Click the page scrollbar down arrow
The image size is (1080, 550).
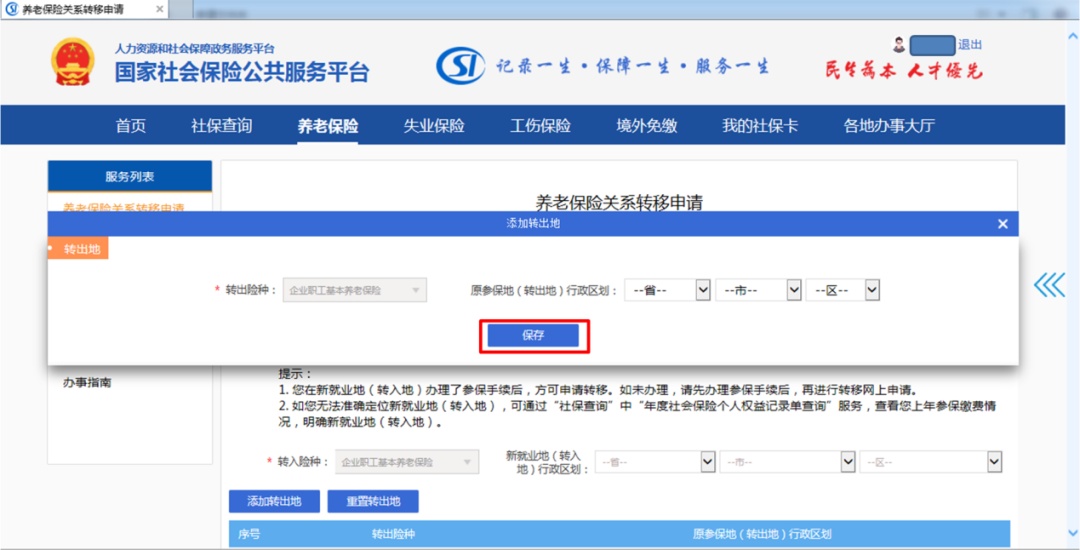click(1072, 533)
